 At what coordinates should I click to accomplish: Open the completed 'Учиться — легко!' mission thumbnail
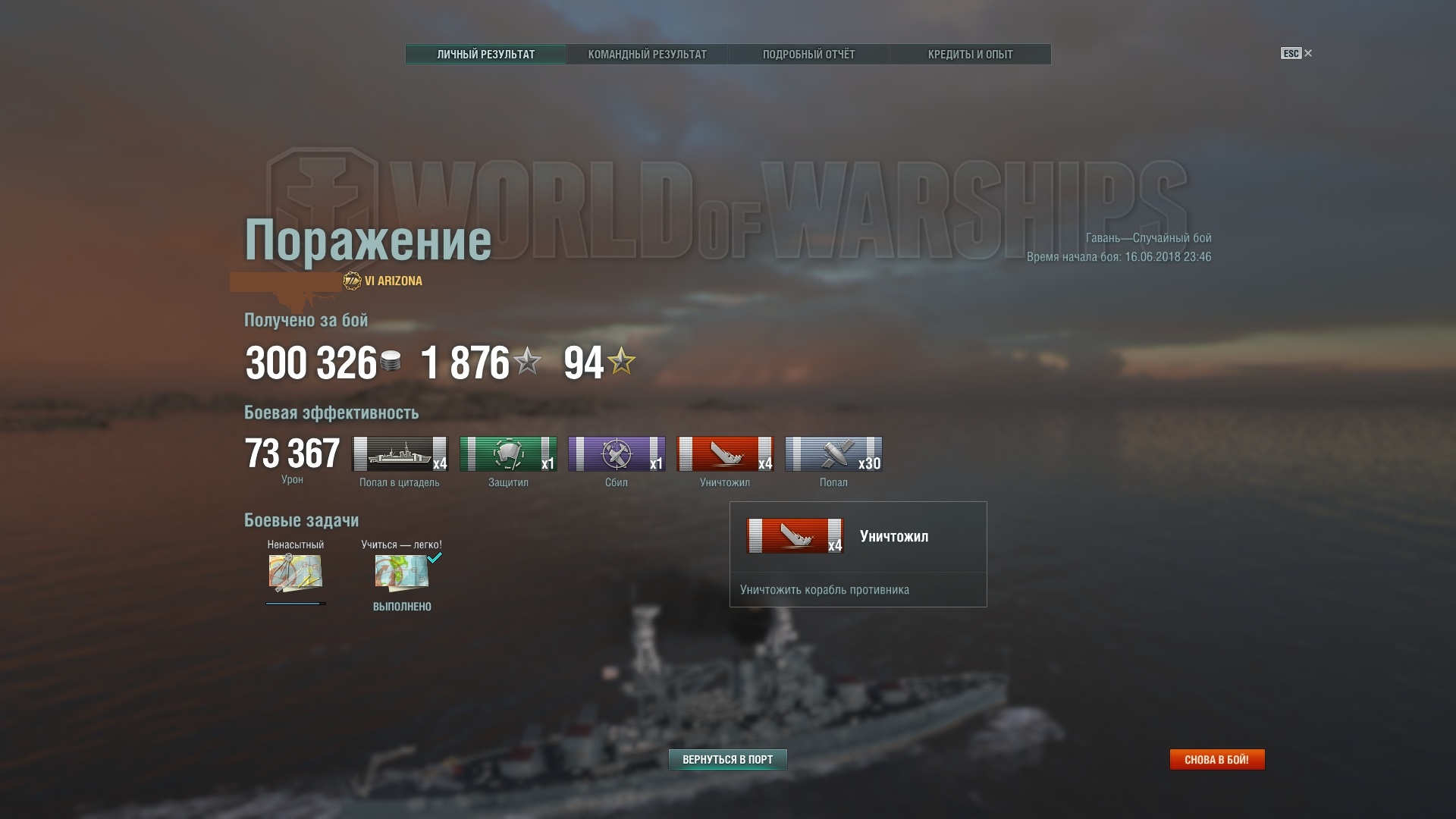click(x=402, y=573)
